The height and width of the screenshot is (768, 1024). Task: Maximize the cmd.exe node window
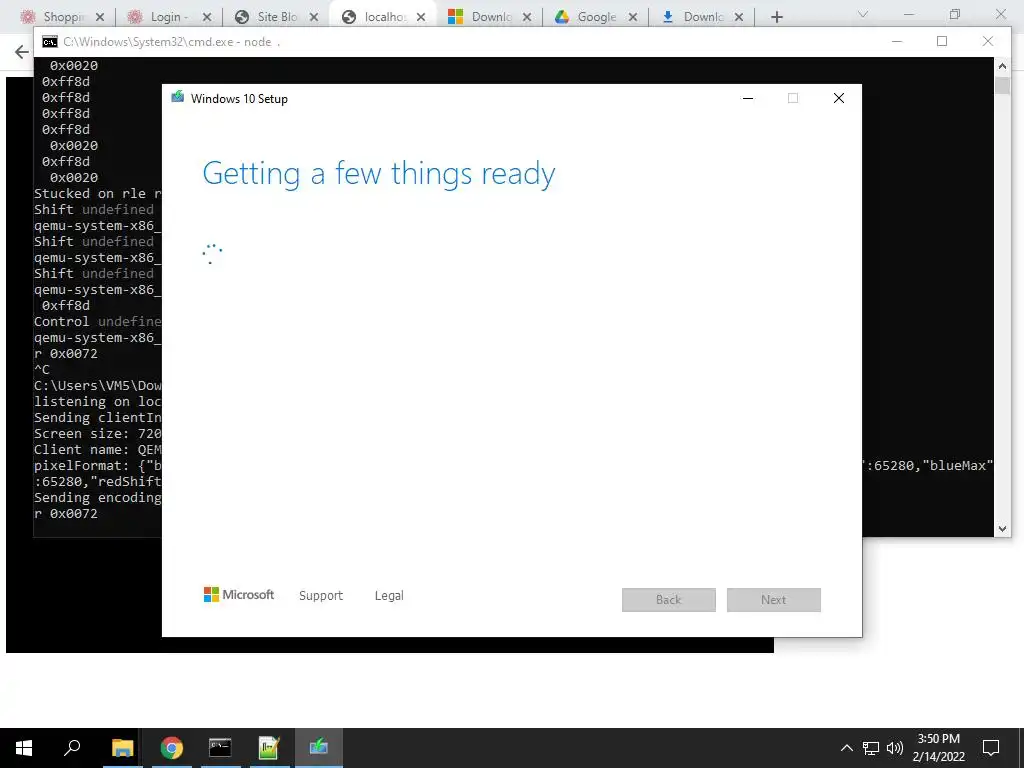tap(942, 41)
